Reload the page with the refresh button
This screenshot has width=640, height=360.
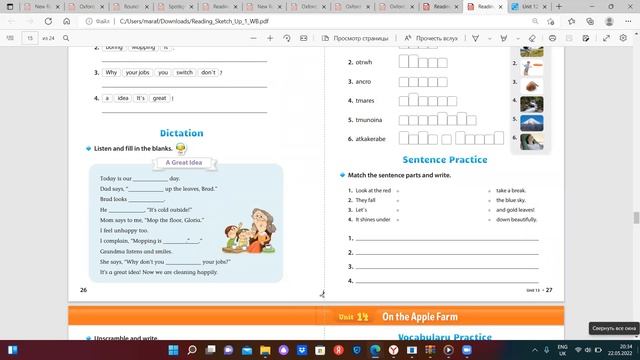(48, 21)
